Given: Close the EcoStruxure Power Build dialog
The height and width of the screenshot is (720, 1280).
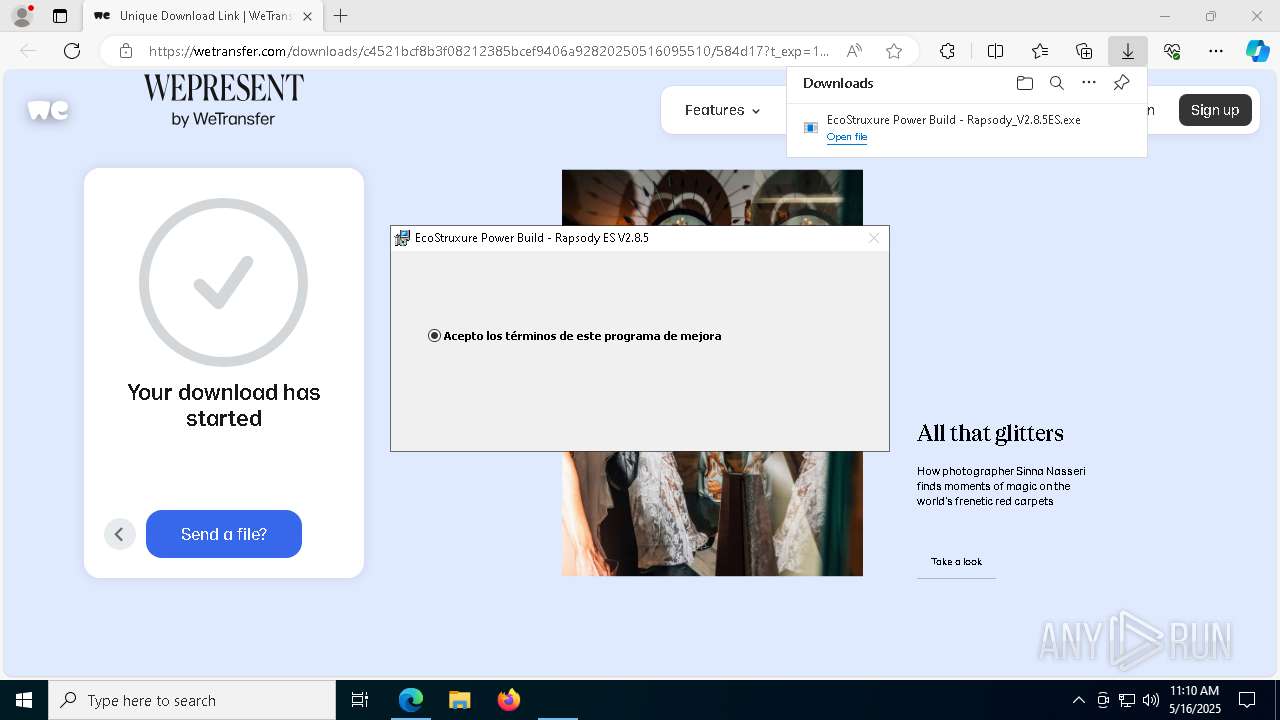Looking at the screenshot, I should [874, 238].
